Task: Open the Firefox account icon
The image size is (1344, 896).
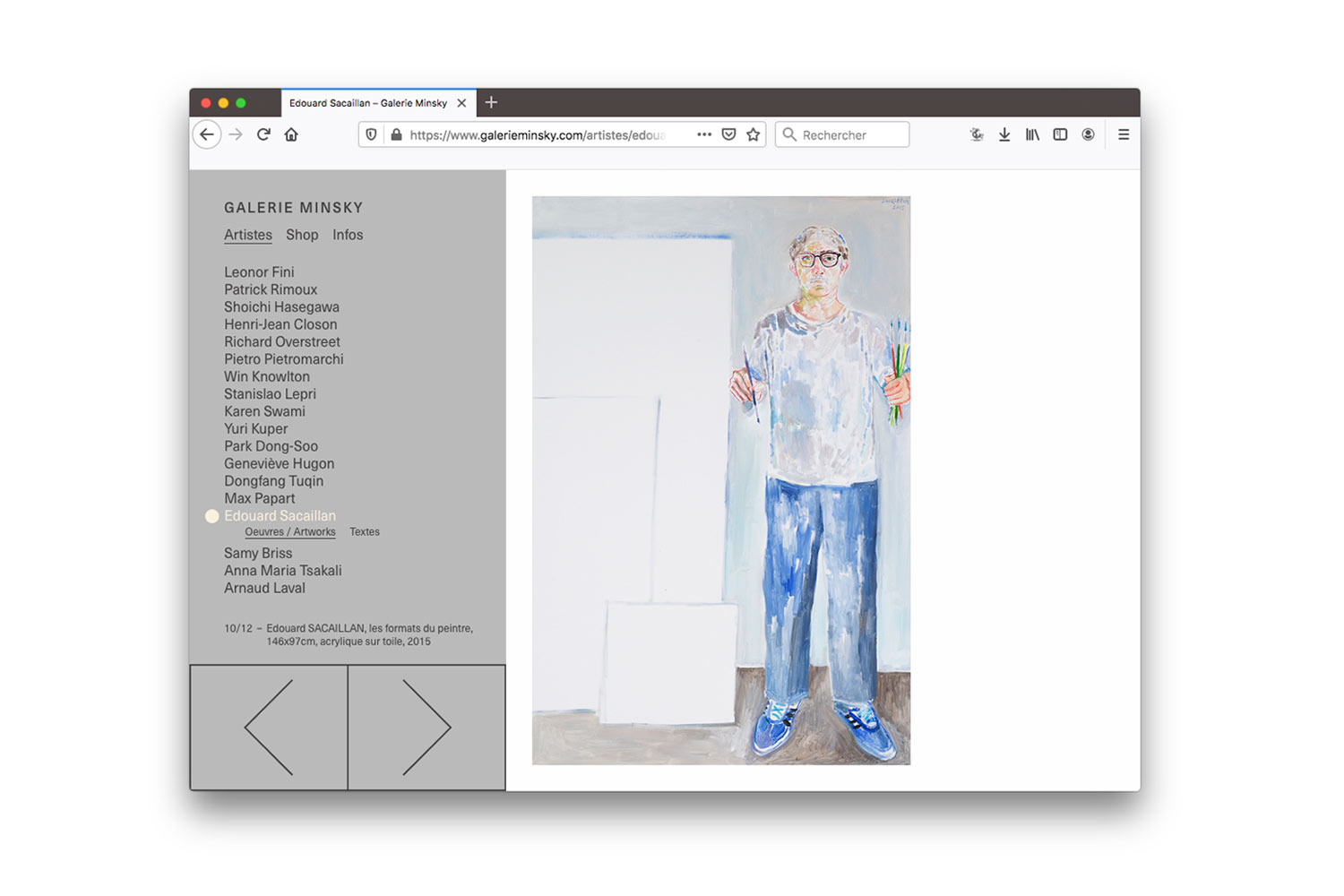Action: 1088,134
